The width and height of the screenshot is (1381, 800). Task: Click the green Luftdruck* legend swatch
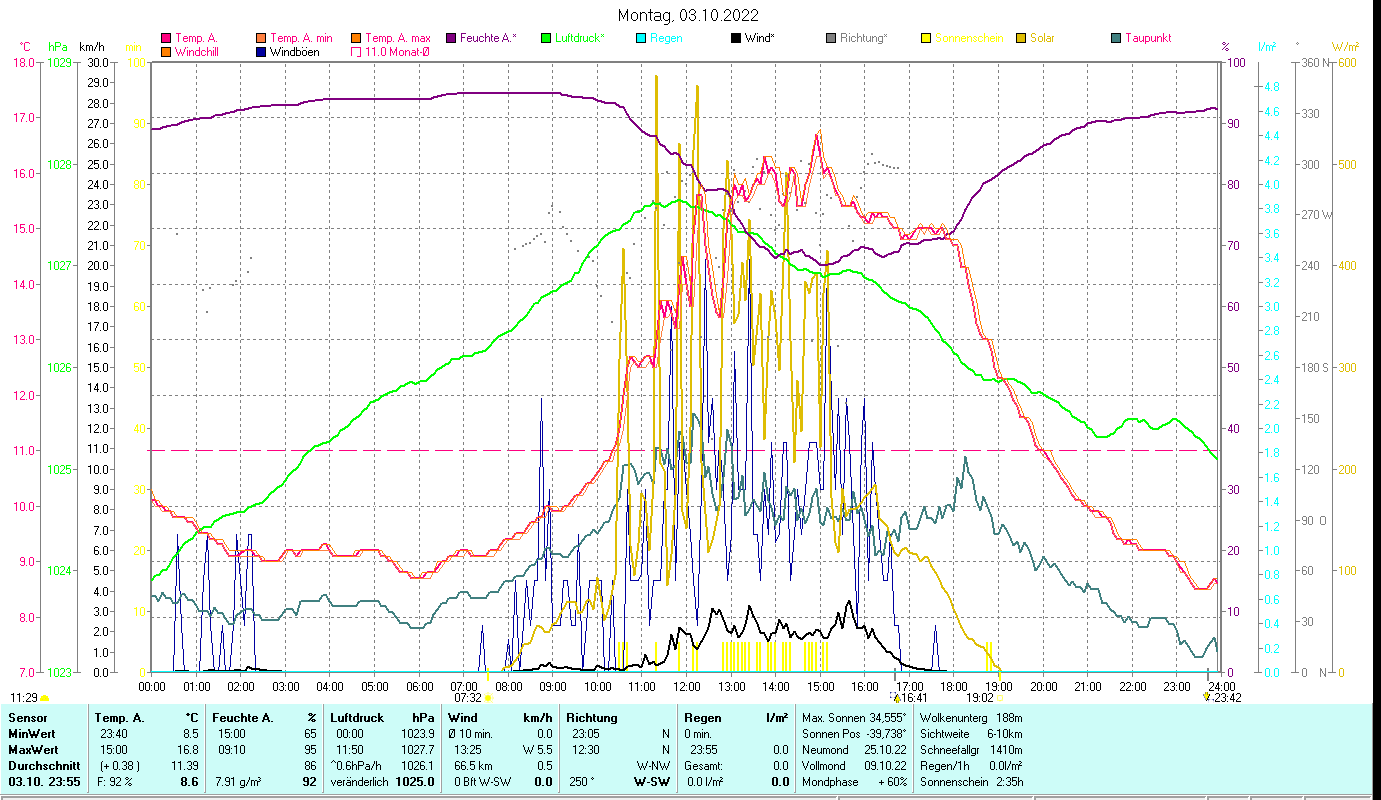pyautogui.click(x=546, y=38)
